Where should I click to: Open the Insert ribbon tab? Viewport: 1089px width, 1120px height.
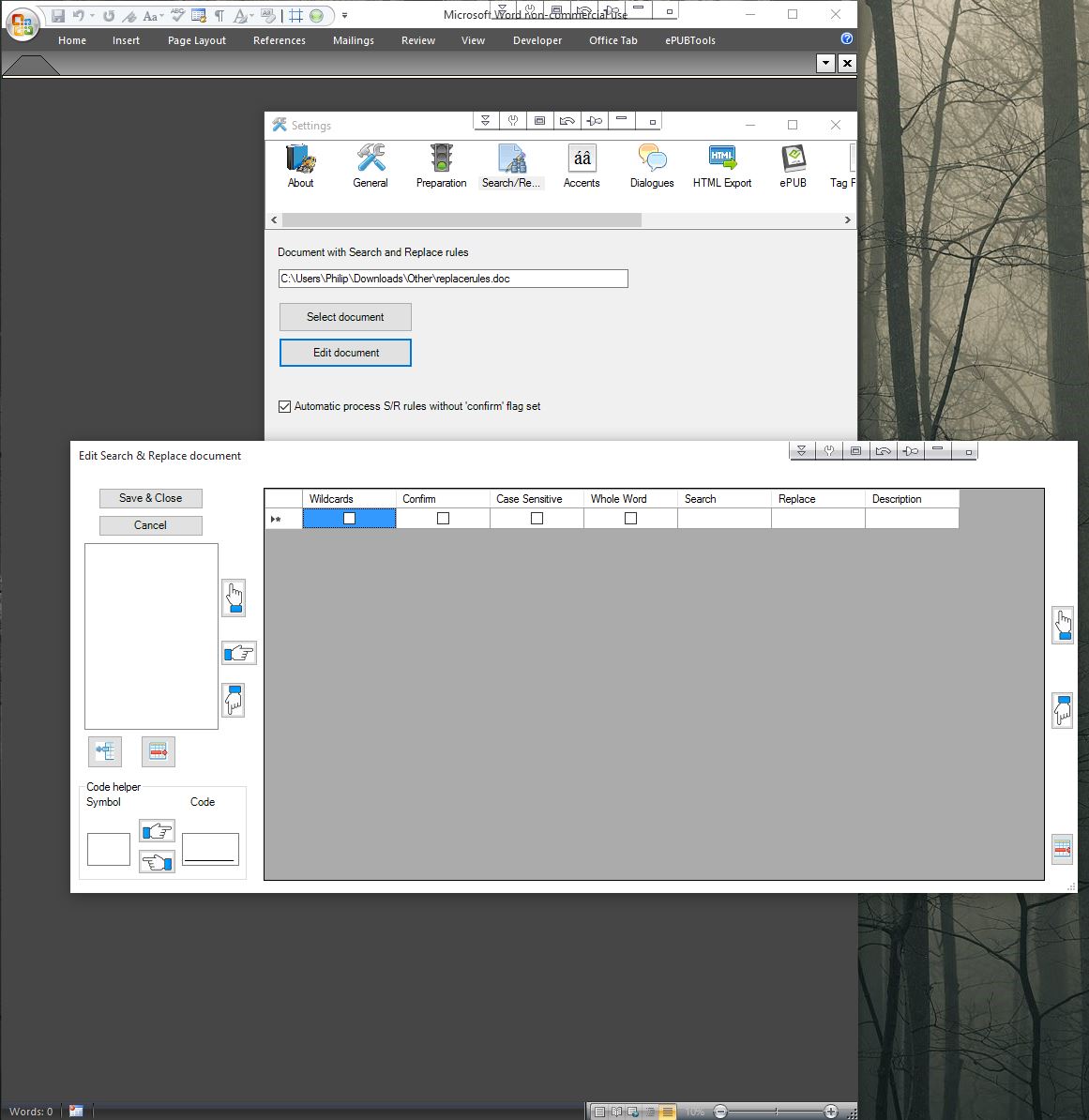coord(126,40)
